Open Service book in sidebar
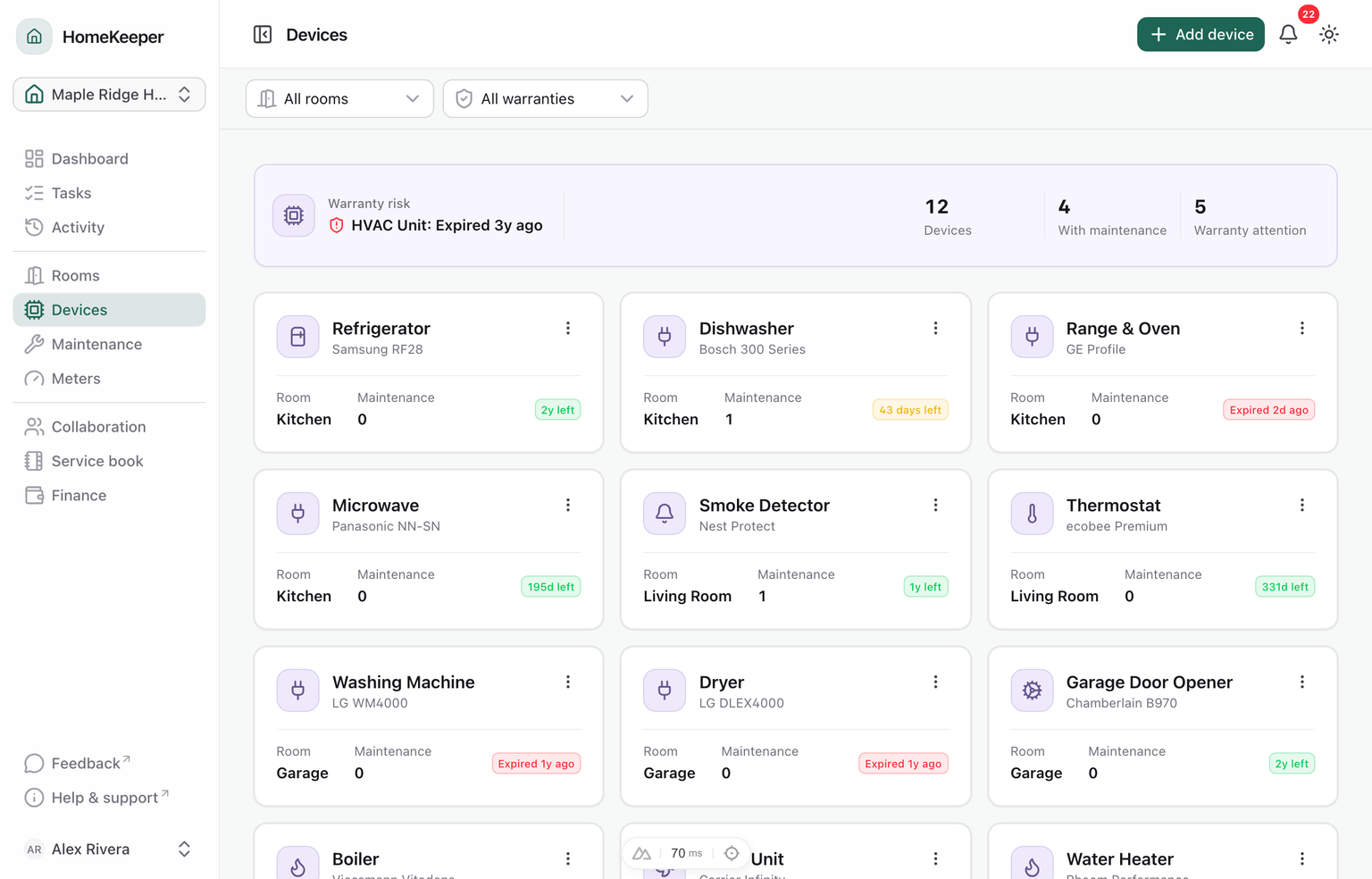 (109, 461)
